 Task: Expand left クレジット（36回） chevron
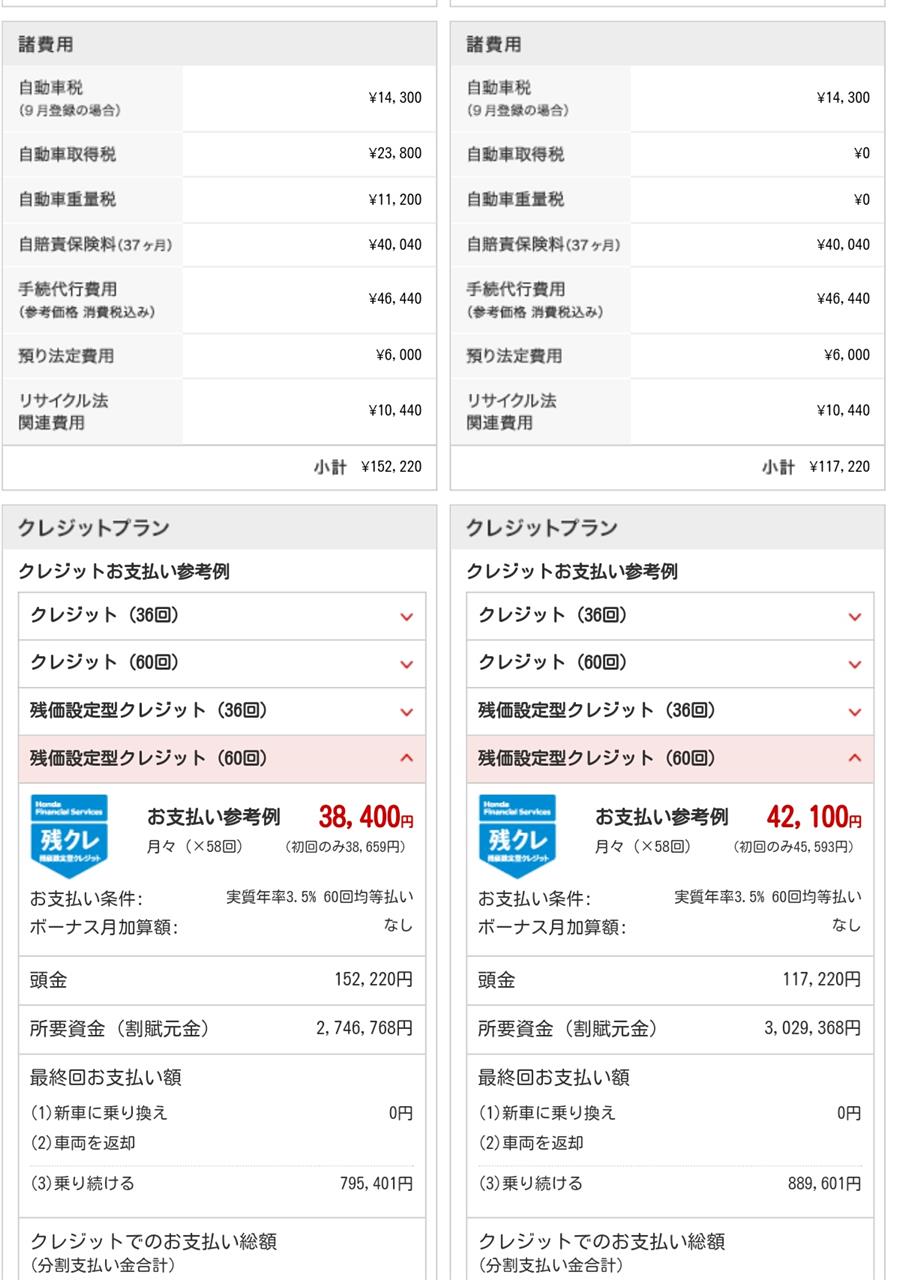pos(406,617)
